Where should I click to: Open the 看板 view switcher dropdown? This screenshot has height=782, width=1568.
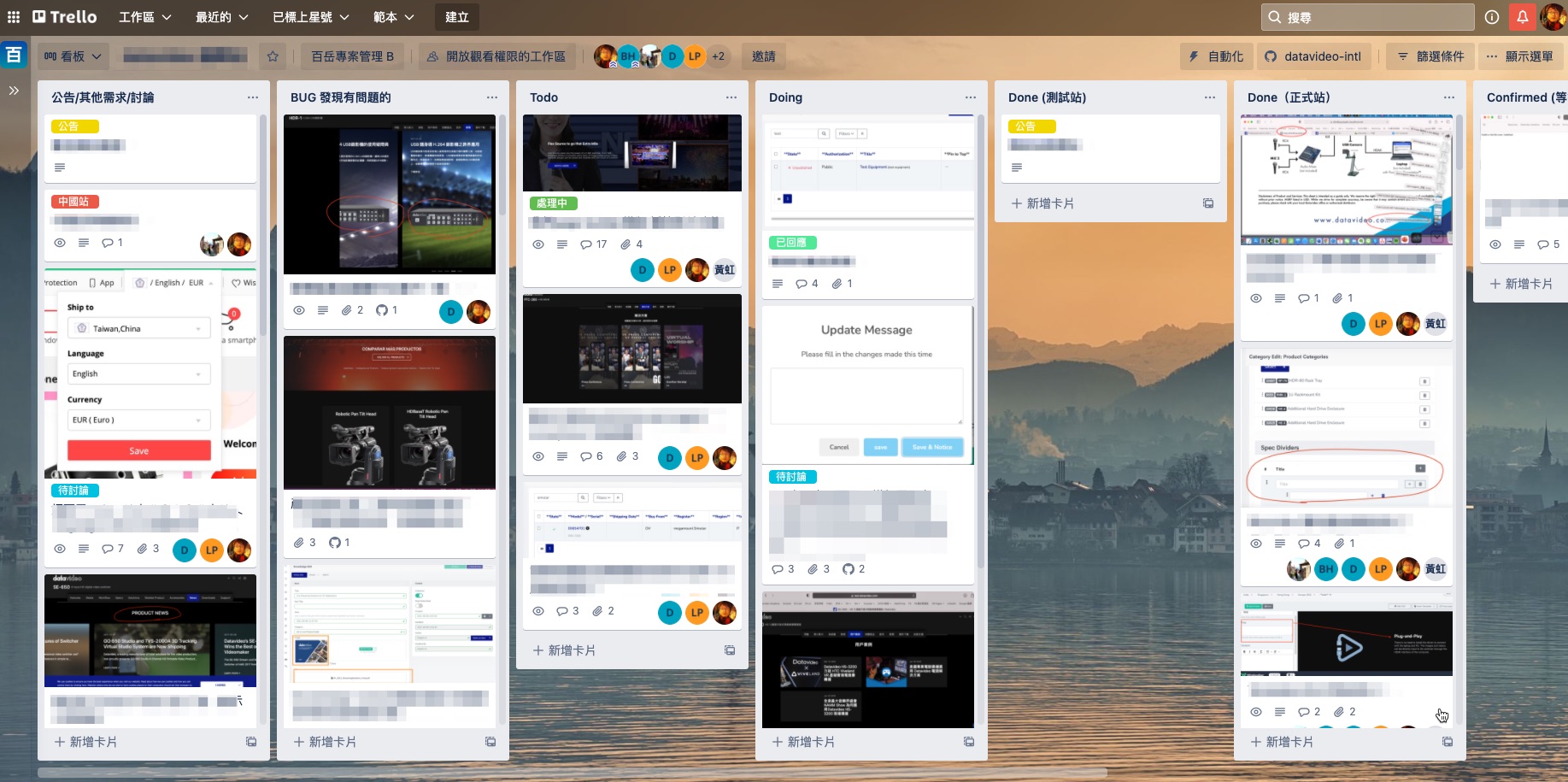point(73,56)
